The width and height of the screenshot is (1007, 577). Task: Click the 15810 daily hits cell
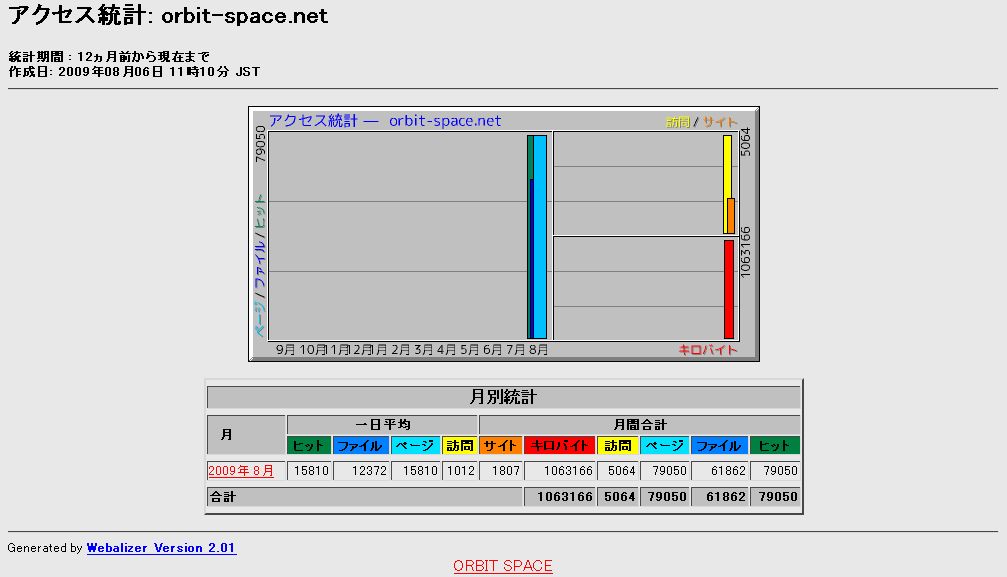(x=309, y=471)
